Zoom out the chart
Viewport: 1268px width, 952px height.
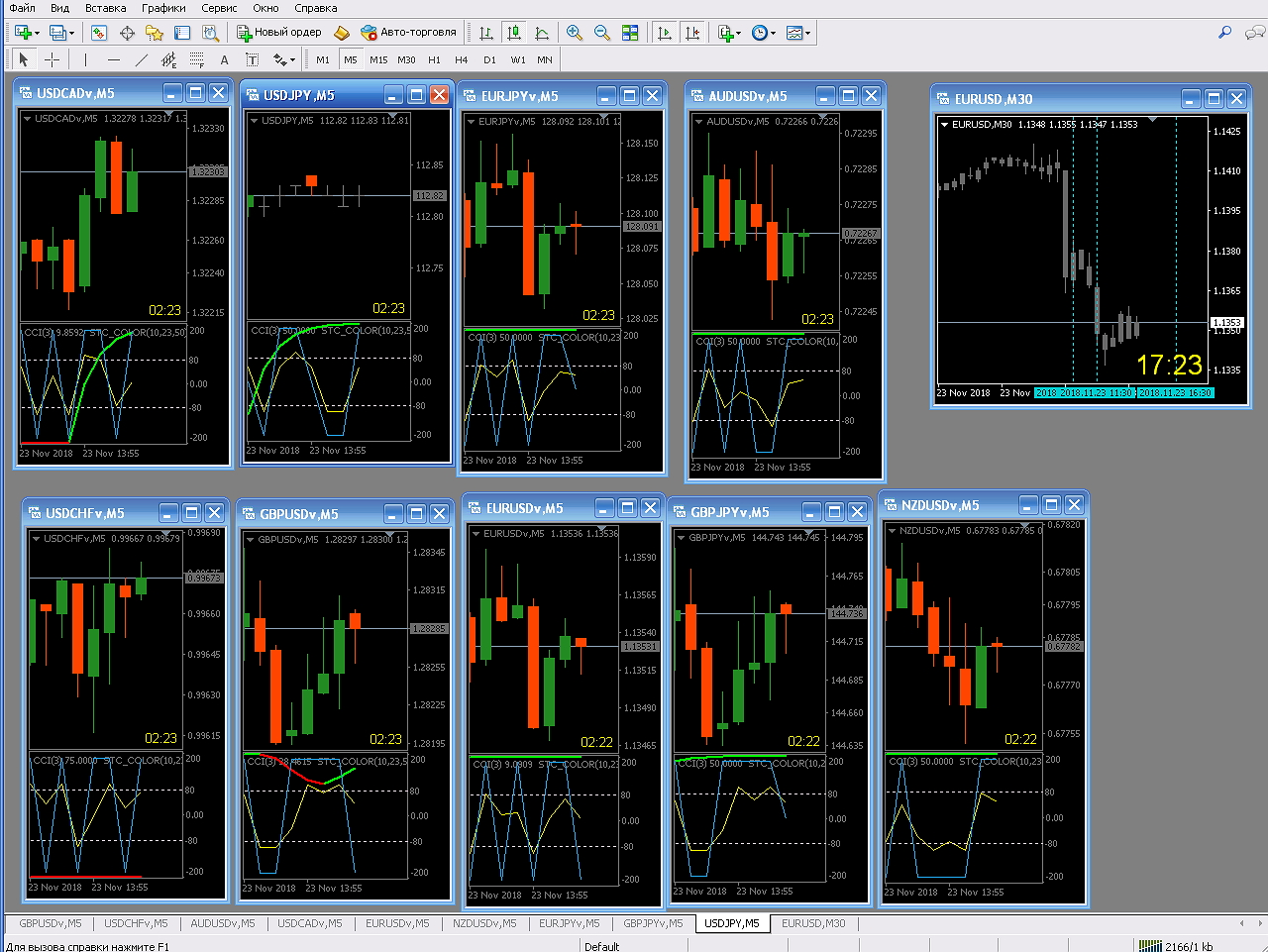pos(602,33)
